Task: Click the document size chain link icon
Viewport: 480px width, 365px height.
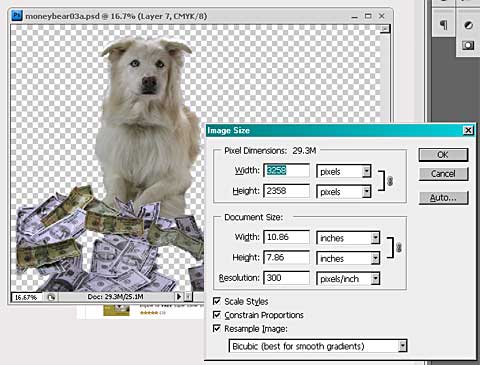Action: 398,248
